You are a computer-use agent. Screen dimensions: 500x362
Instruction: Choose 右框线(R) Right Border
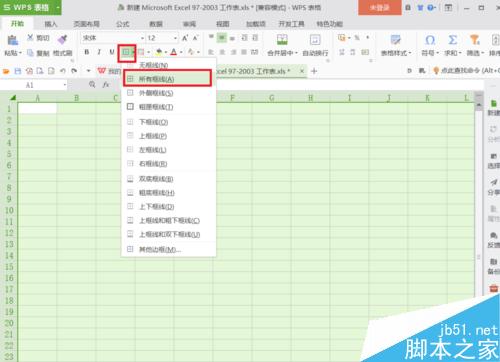click(x=169, y=164)
